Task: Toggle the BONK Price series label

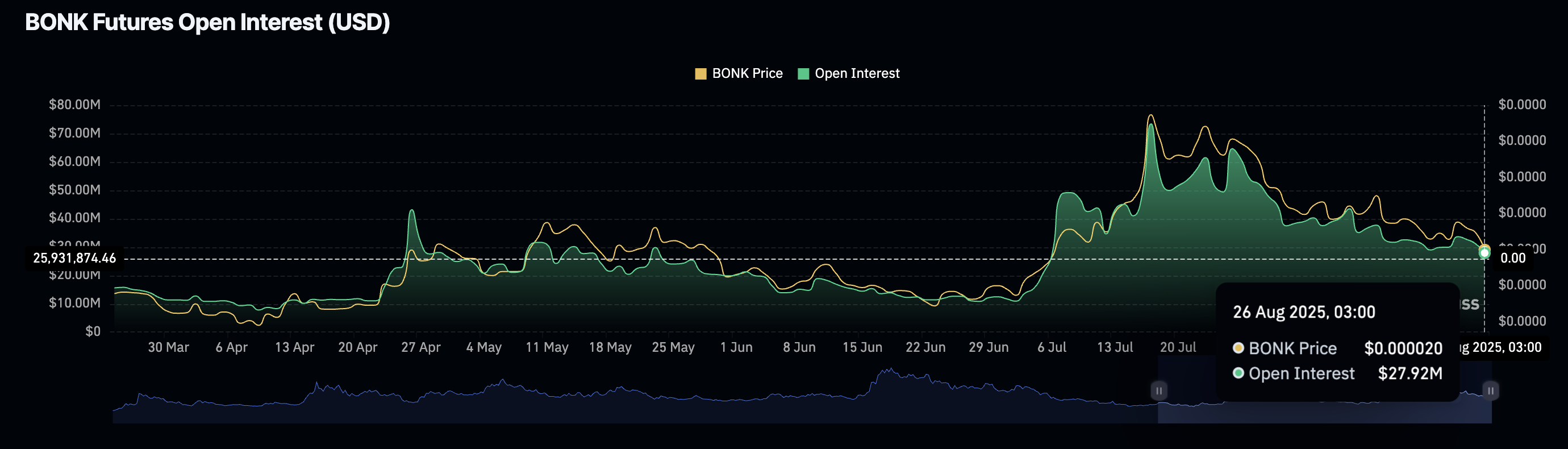Action: tap(747, 74)
